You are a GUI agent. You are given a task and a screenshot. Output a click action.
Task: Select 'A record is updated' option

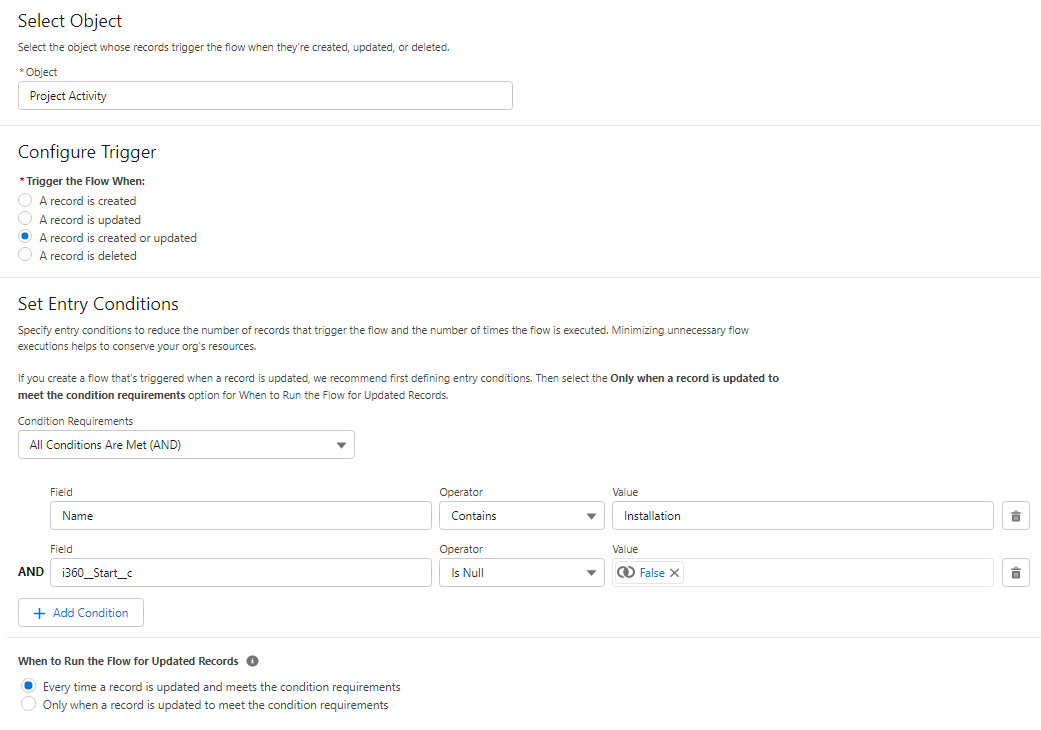[x=26, y=219]
